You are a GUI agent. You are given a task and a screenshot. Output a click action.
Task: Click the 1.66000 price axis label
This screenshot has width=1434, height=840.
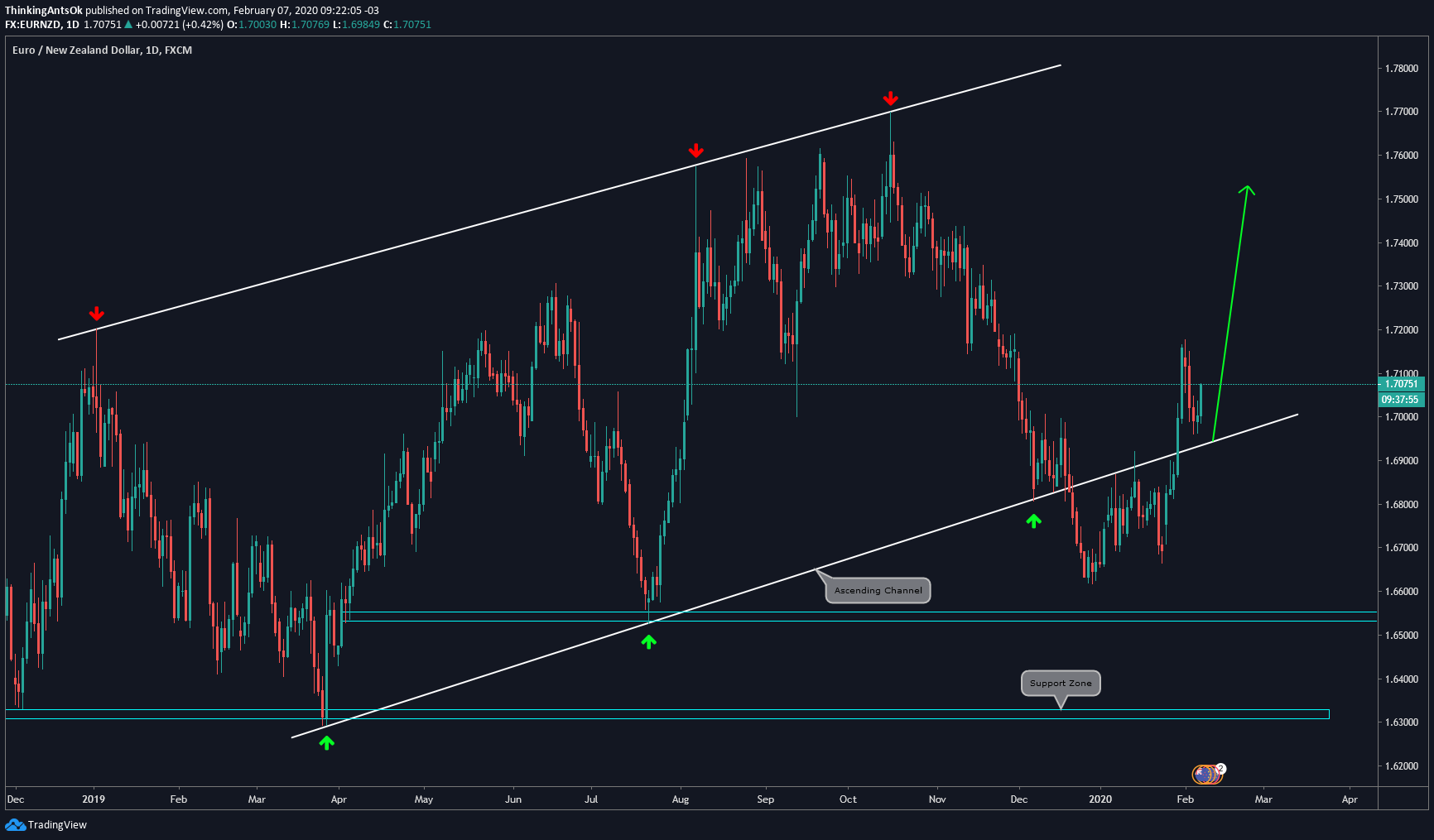[1402, 592]
